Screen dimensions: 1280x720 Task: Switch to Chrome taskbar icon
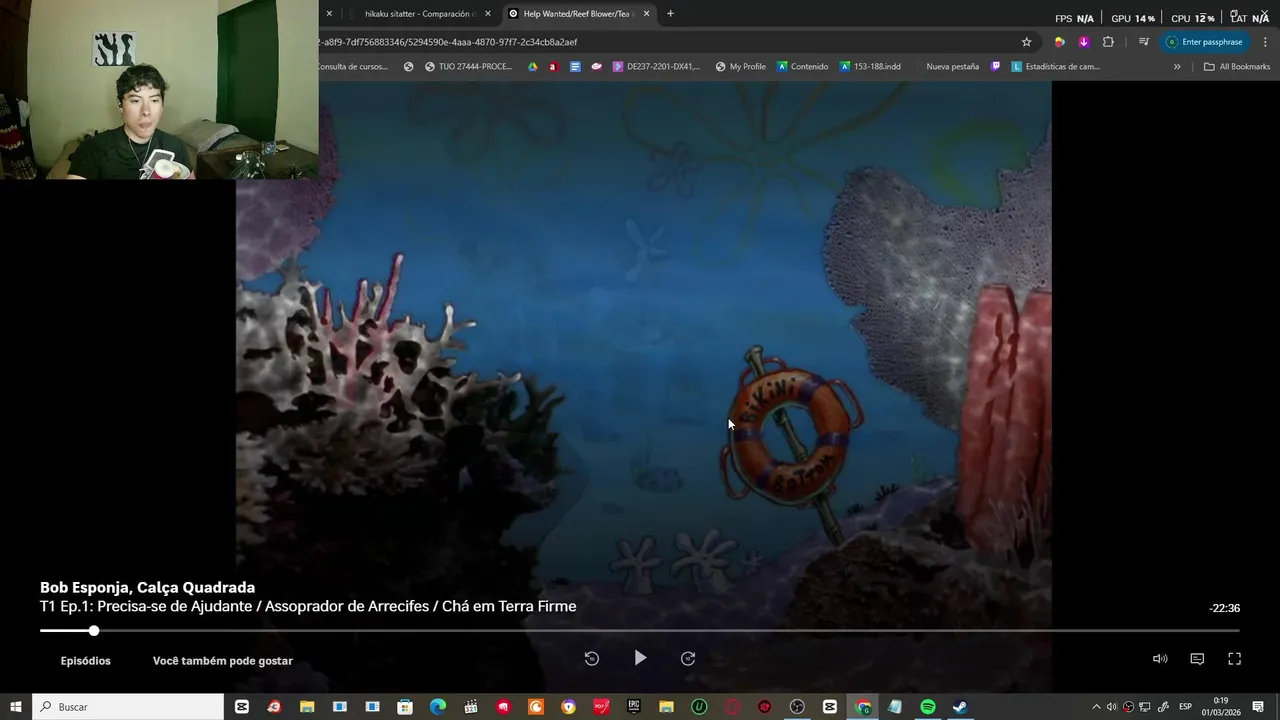click(863, 707)
